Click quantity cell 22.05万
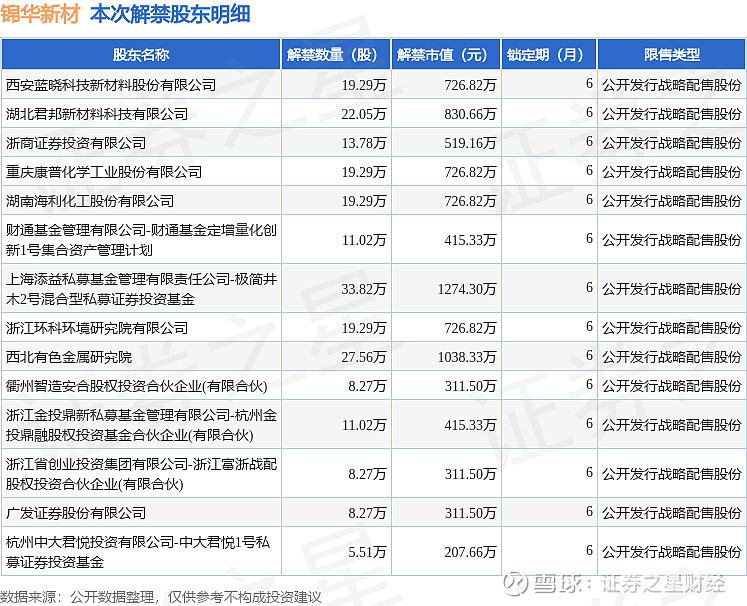 (363, 114)
